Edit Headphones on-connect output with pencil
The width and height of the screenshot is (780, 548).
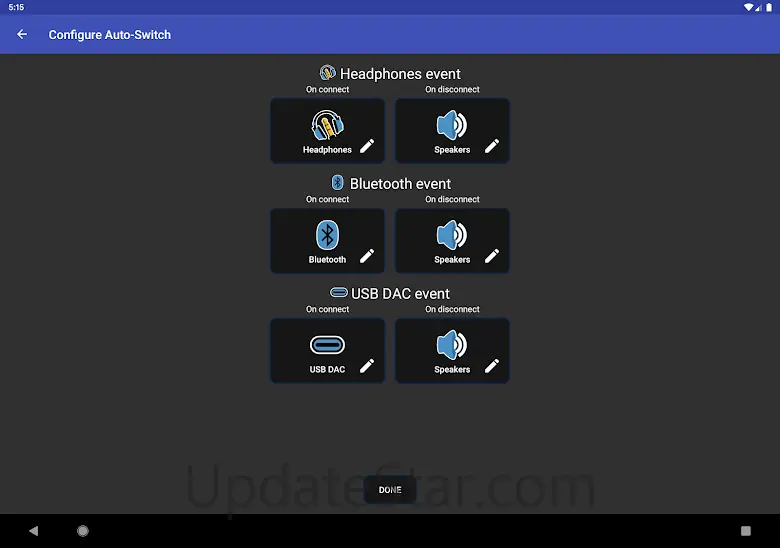(367, 146)
